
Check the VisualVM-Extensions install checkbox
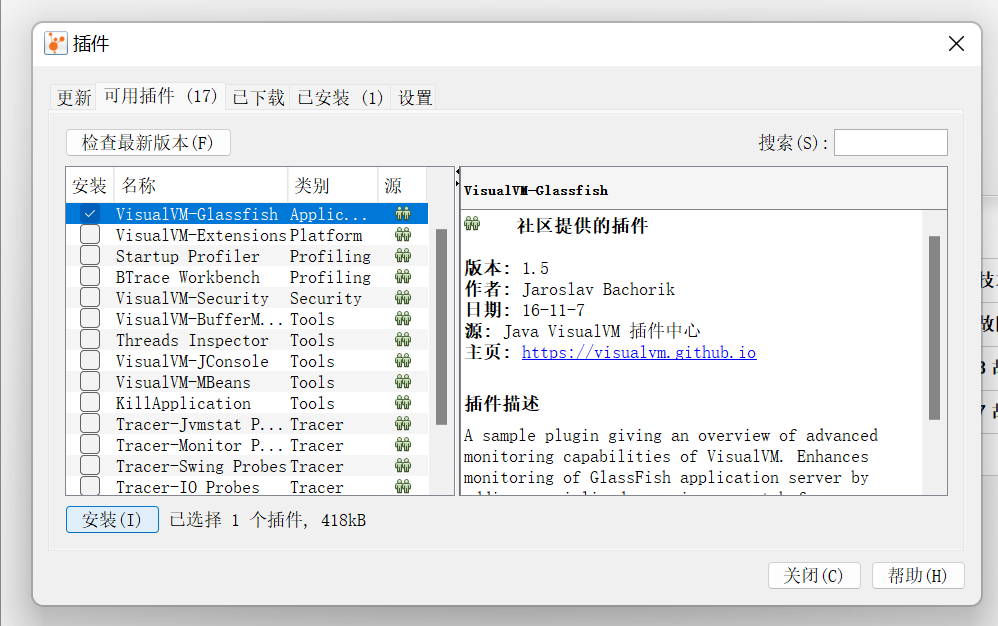click(90, 235)
